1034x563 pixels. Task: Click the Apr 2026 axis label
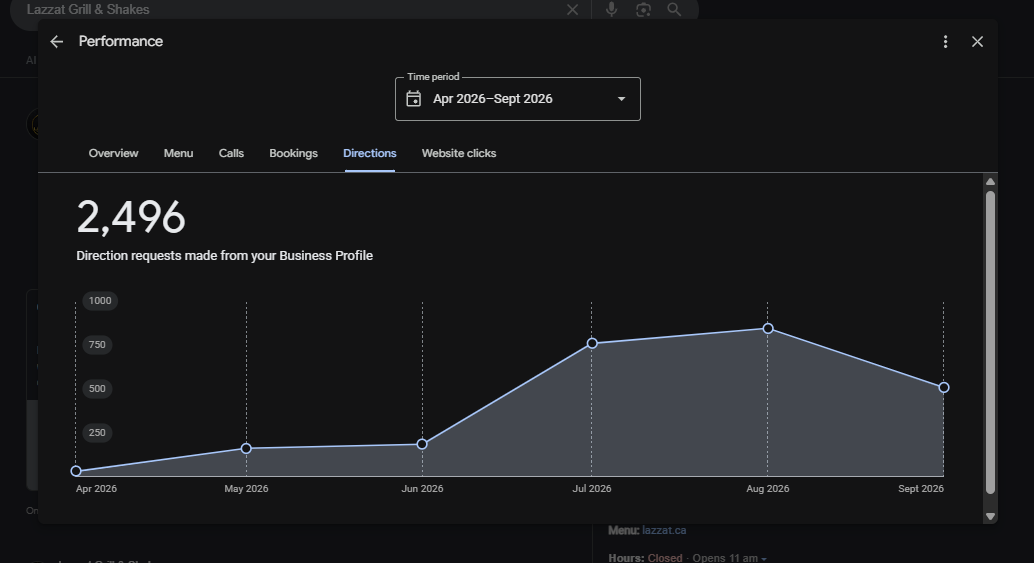96,489
